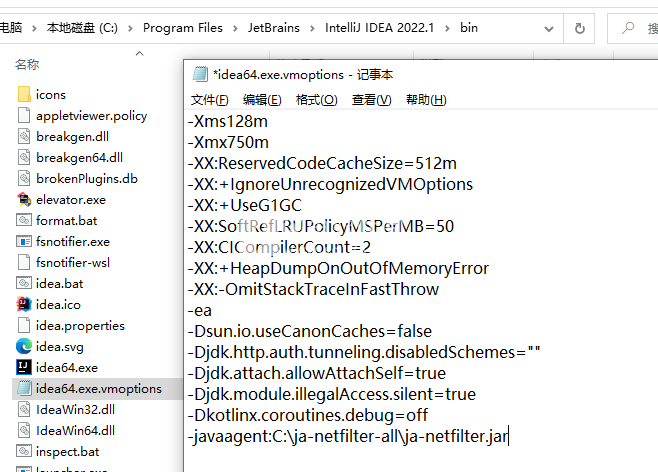
Task: Open 帮助(H) menu in Notepad
Action: [x=426, y=100]
